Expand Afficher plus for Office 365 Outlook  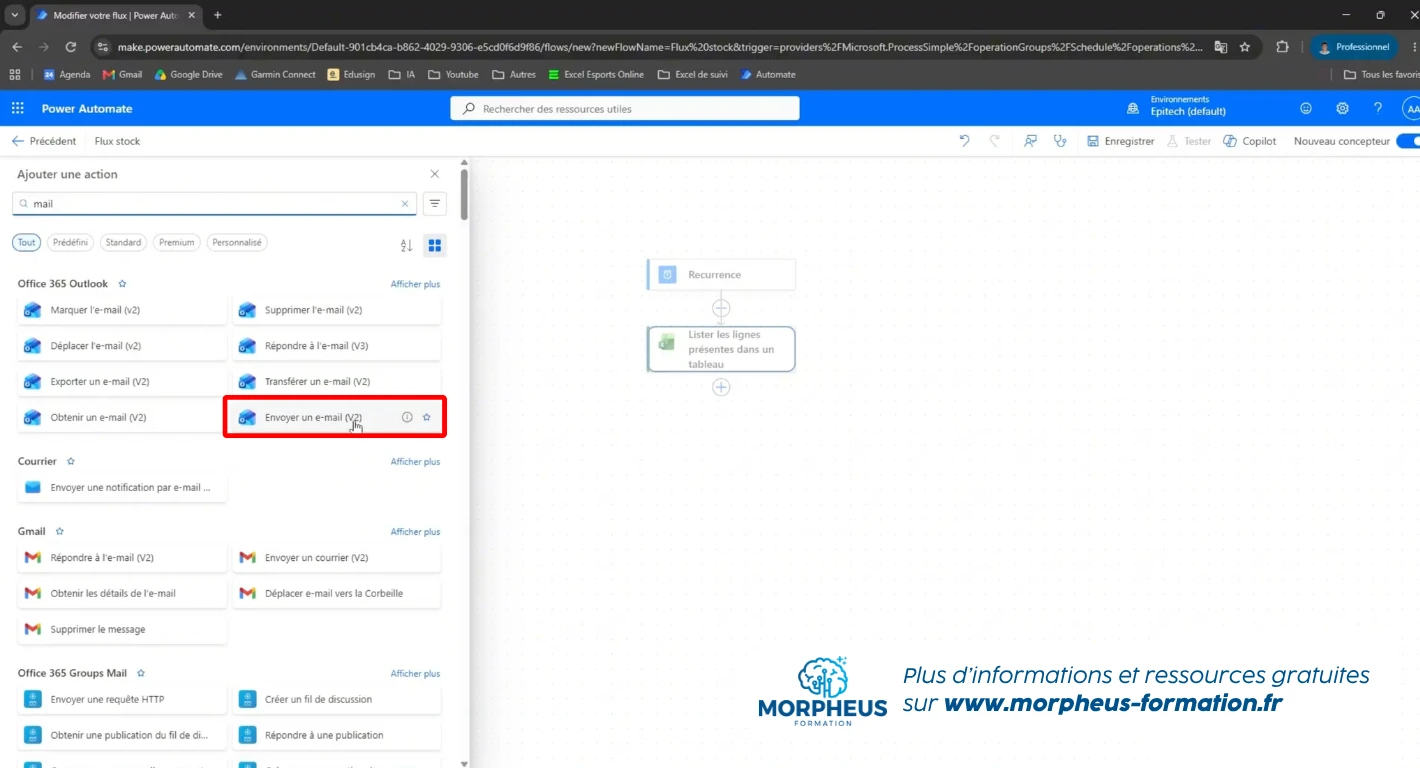[x=415, y=284]
